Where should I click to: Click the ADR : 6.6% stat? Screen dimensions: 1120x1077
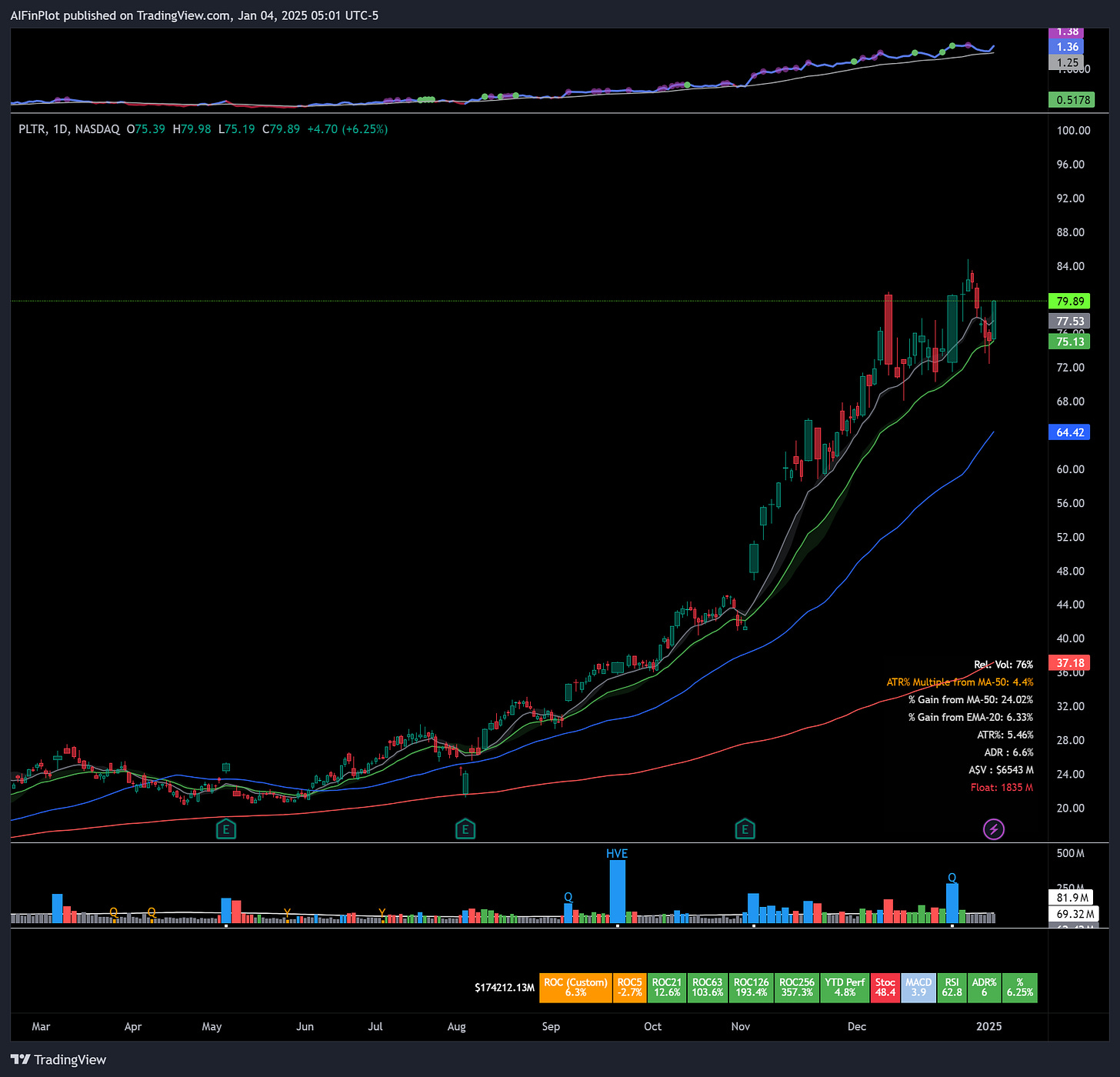tap(1009, 752)
